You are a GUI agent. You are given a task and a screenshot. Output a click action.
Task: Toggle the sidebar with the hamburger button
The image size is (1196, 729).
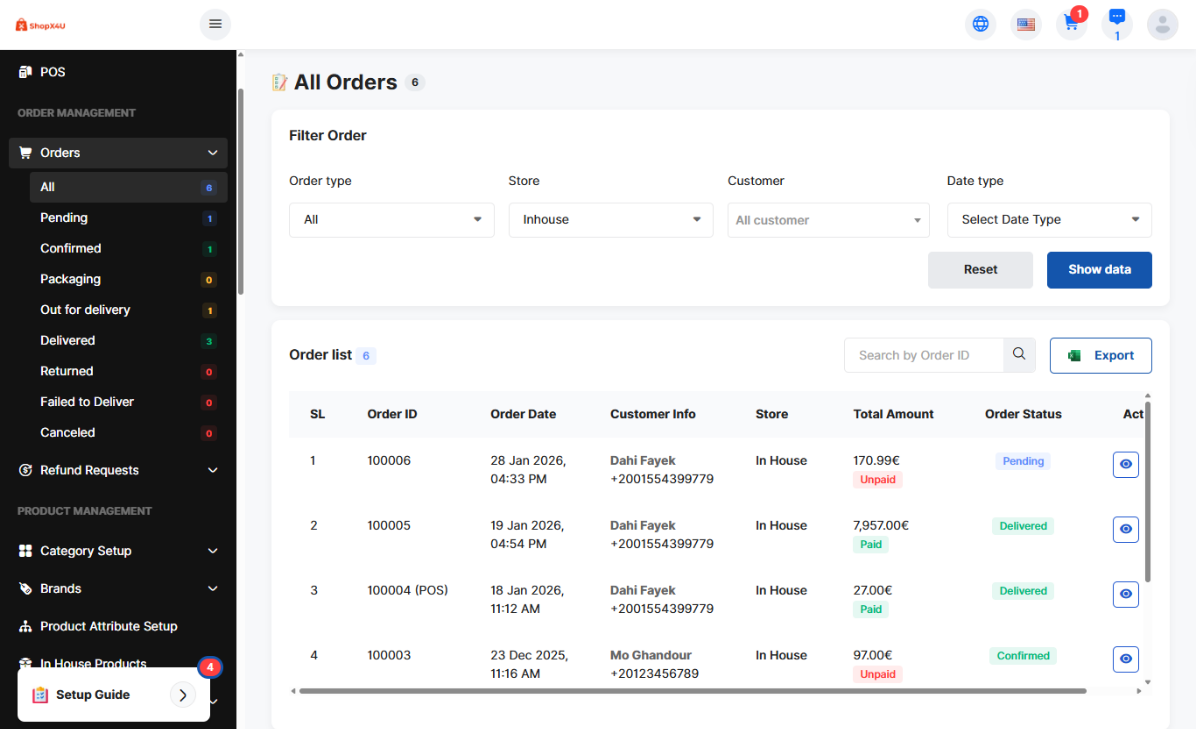pos(215,23)
